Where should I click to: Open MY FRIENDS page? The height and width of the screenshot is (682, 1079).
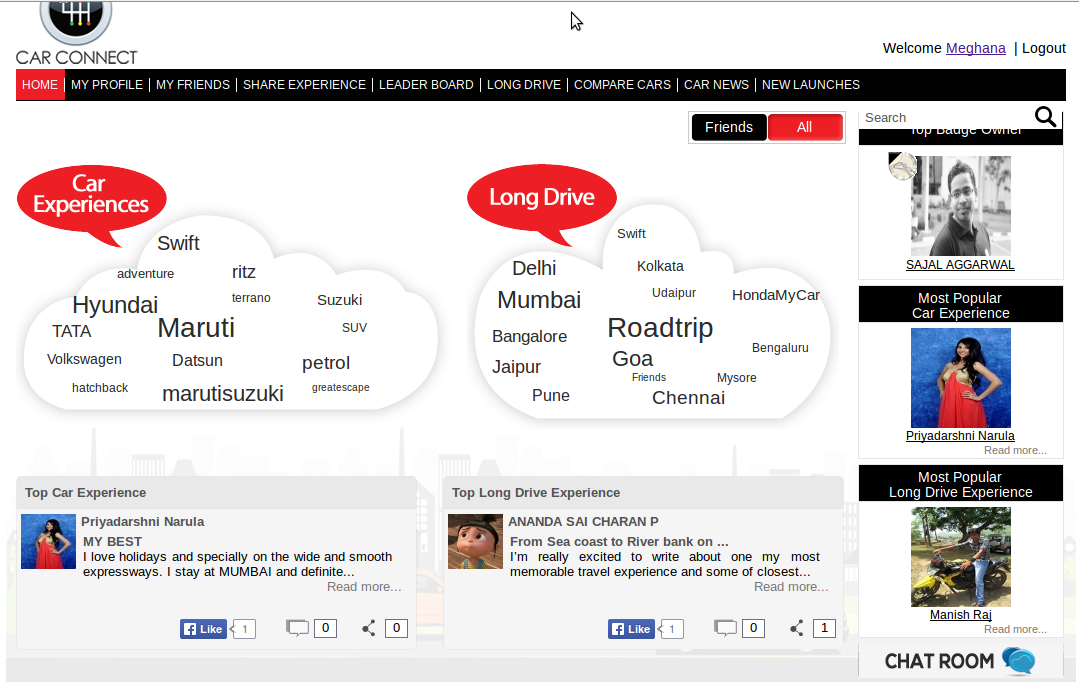[x=193, y=85]
